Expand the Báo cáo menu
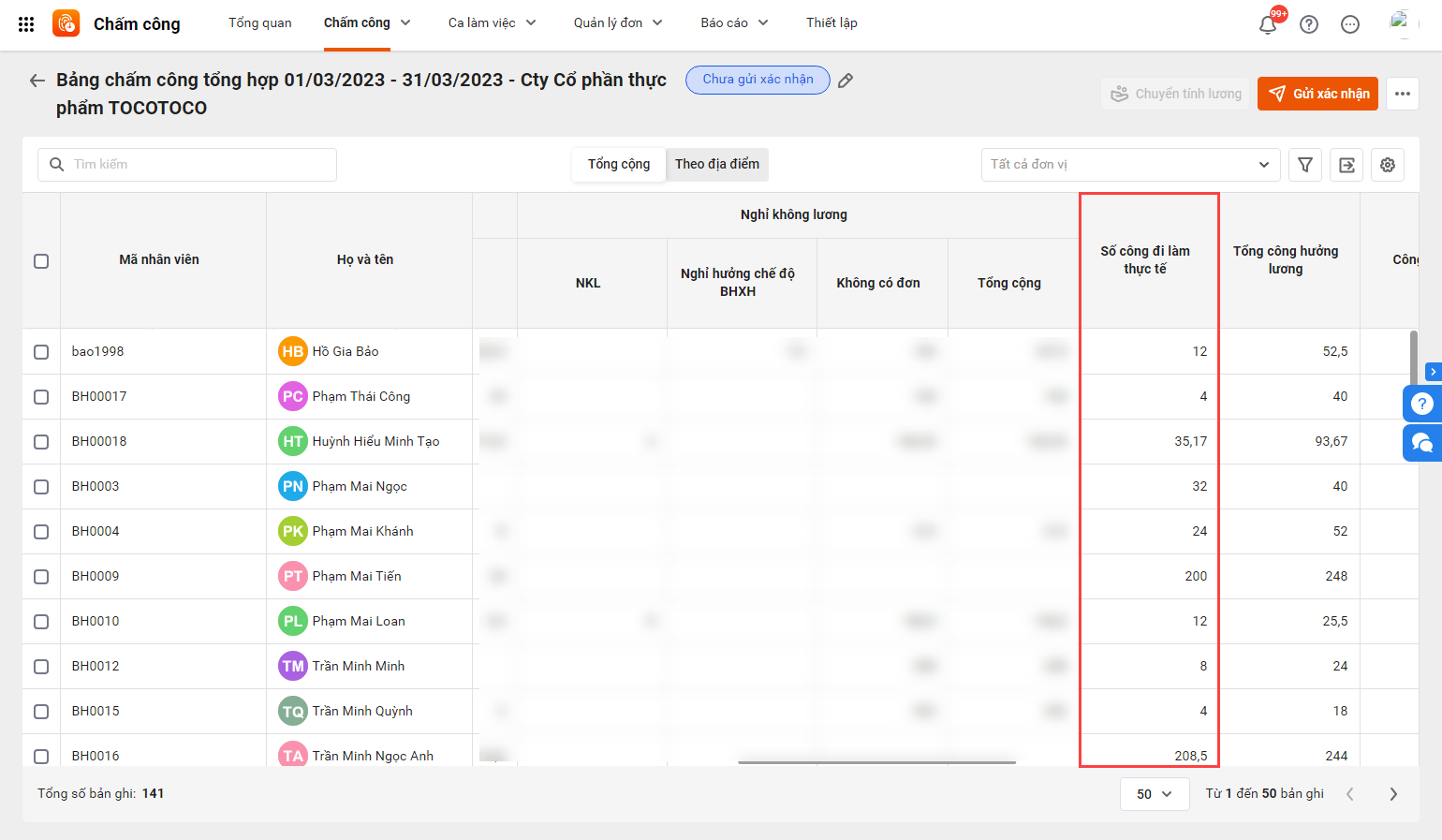The width and height of the screenshot is (1442, 840). pos(734,23)
